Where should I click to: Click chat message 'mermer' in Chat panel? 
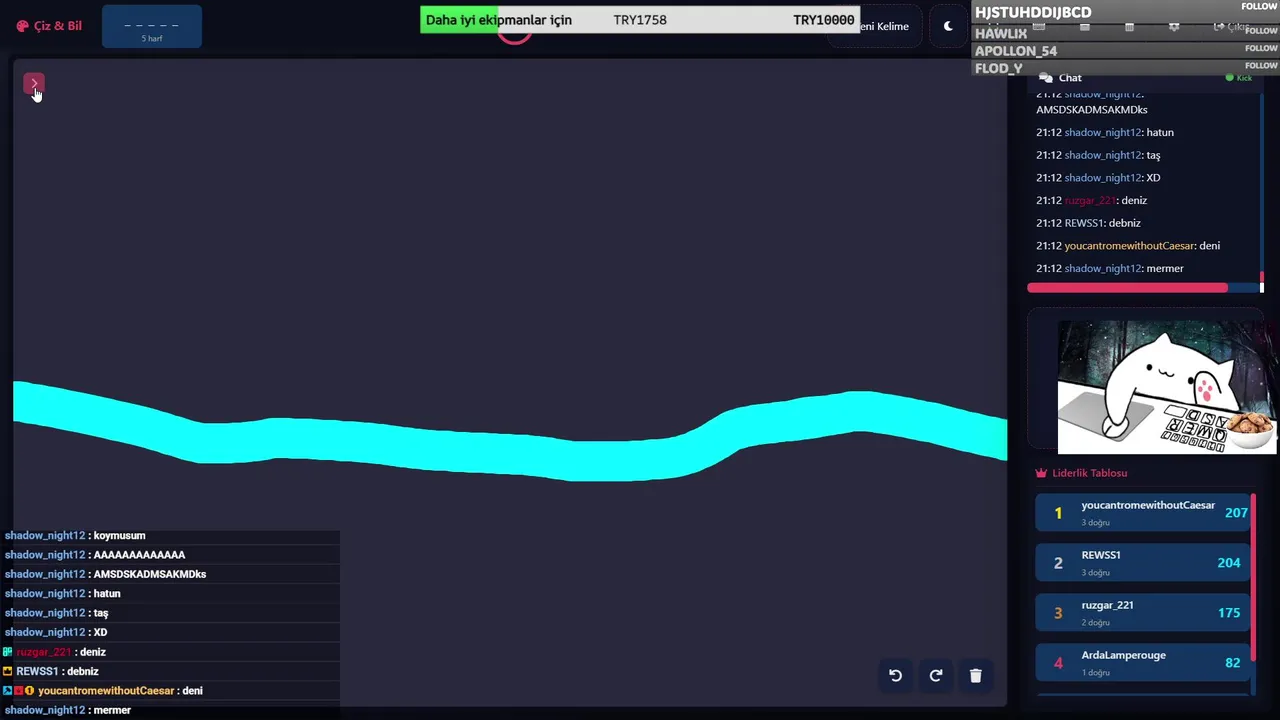[1110, 268]
